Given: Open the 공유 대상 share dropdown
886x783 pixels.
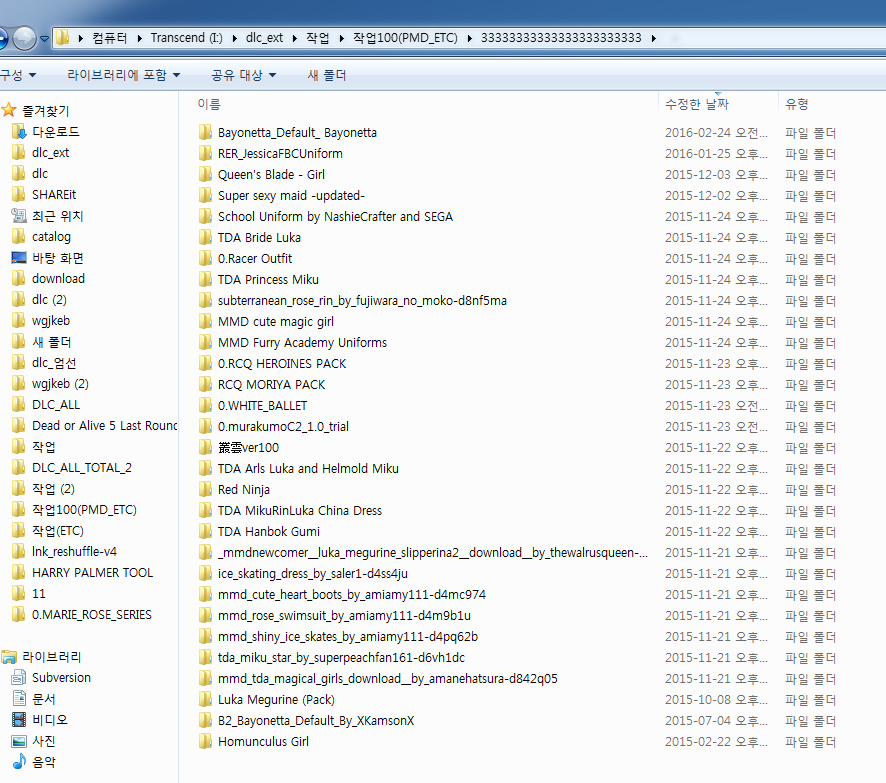Looking at the screenshot, I should [x=243, y=75].
